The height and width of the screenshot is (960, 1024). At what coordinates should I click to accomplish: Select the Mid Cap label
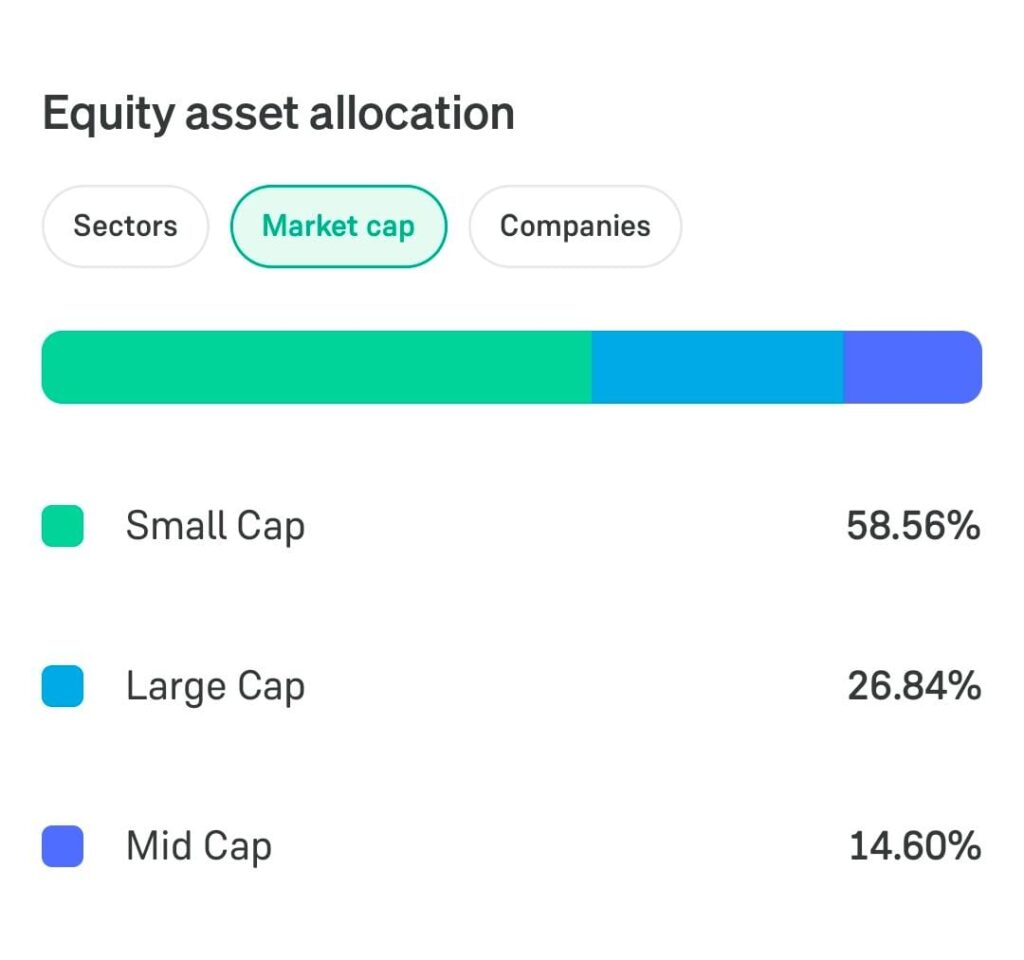[x=199, y=847]
